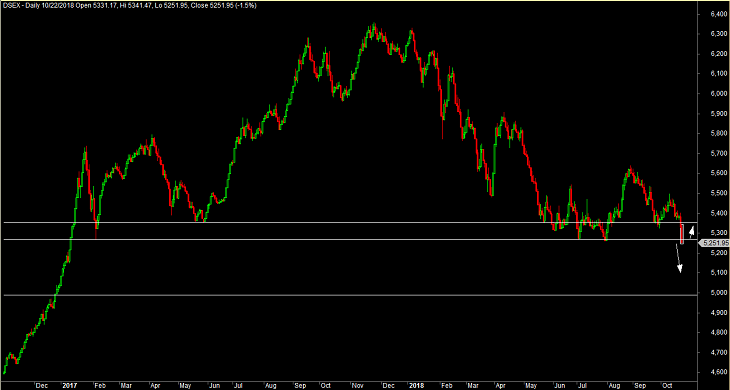Click the 6,000 price axis label
This screenshot has width=730, height=390.
click(713, 94)
